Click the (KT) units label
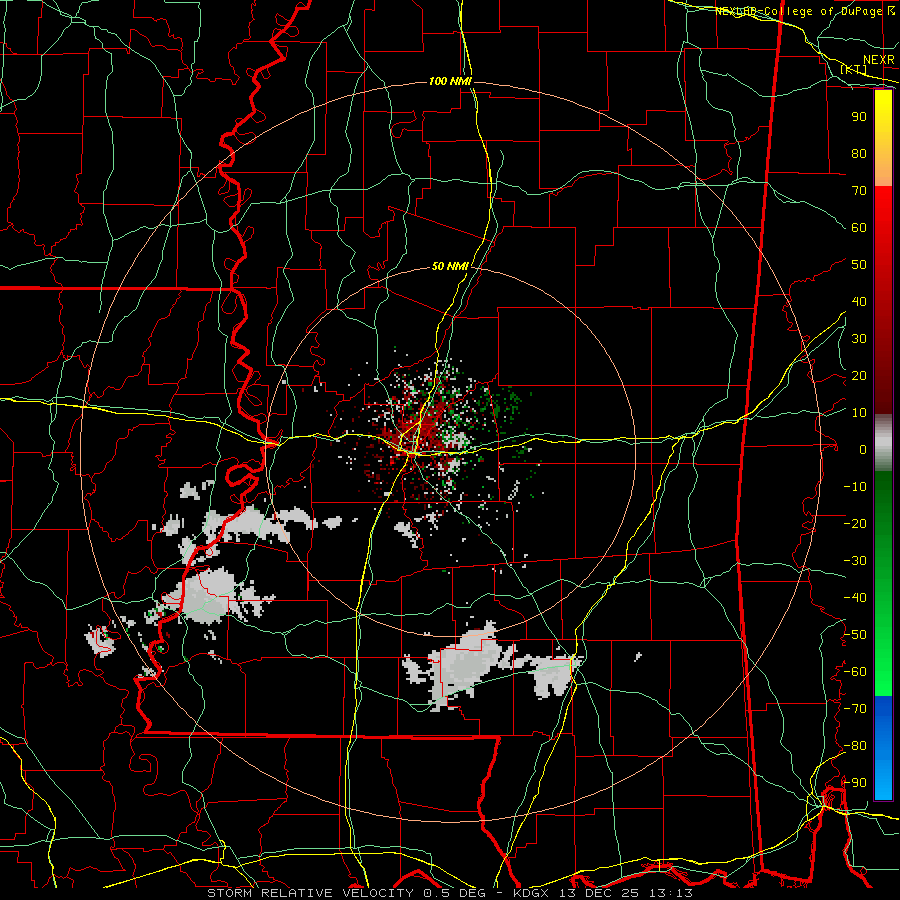 pyautogui.click(x=854, y=69)
